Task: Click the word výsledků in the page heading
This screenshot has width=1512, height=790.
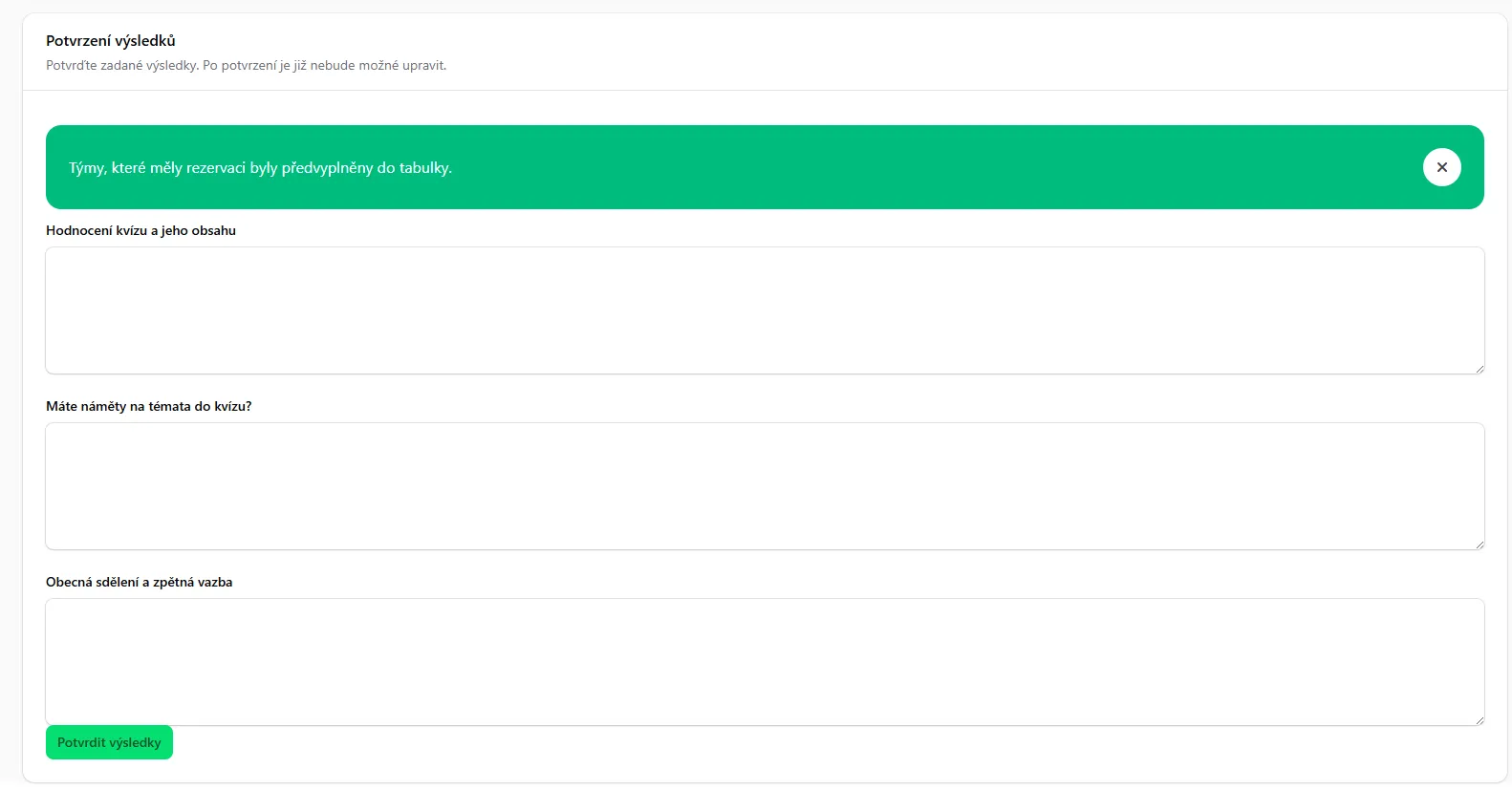Action: pyautogui.click(x=145, y=41)
